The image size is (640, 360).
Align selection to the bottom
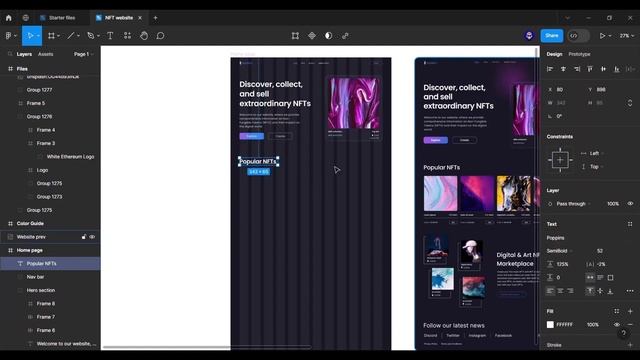point(617,69)
